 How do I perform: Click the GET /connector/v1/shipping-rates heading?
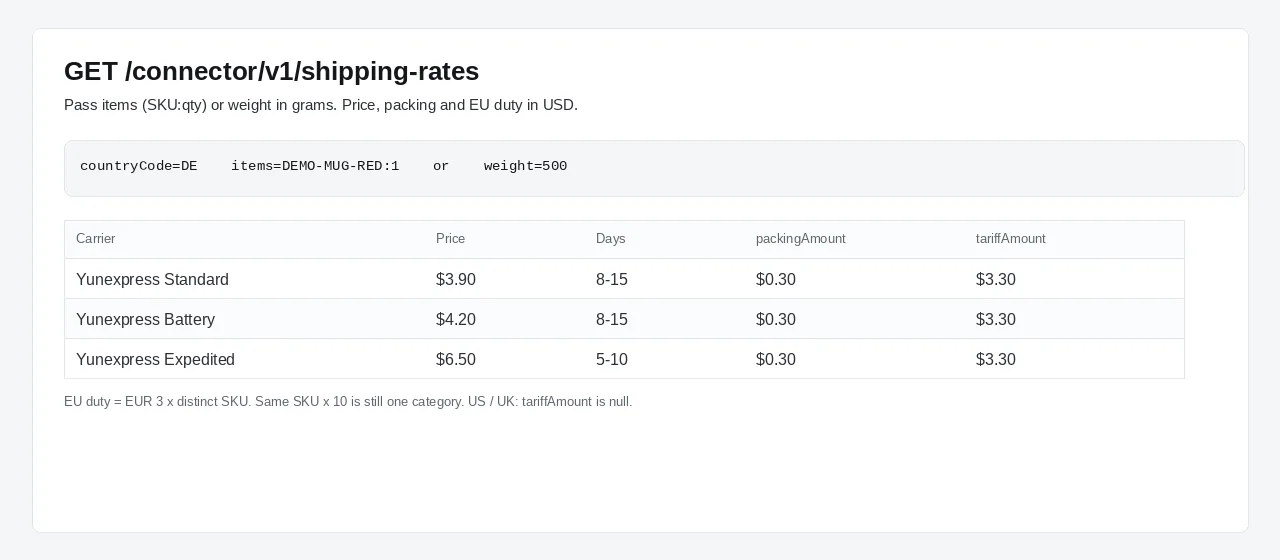[x=271, y=71]
